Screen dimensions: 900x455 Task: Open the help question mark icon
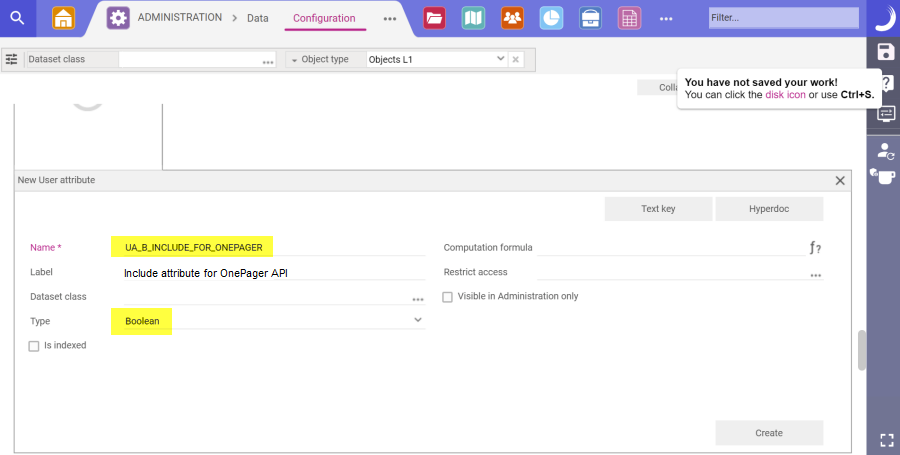pyautogui.click(x=888, y=83)
